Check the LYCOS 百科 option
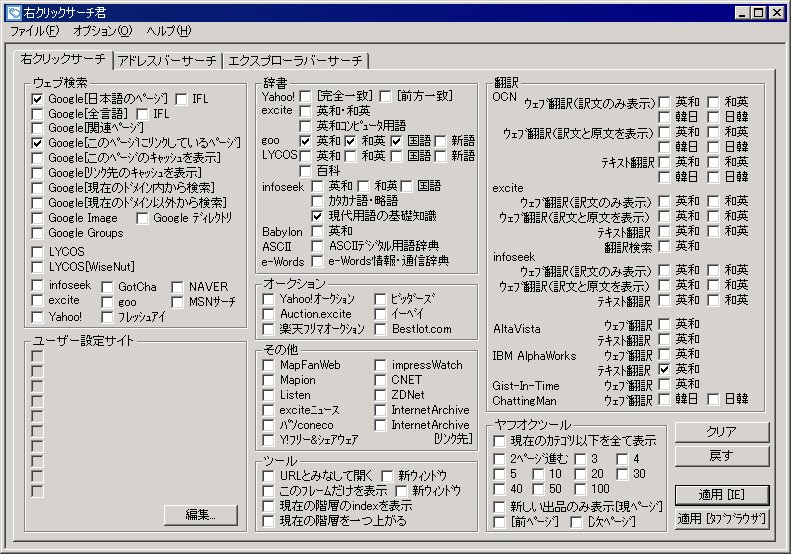 305,171
